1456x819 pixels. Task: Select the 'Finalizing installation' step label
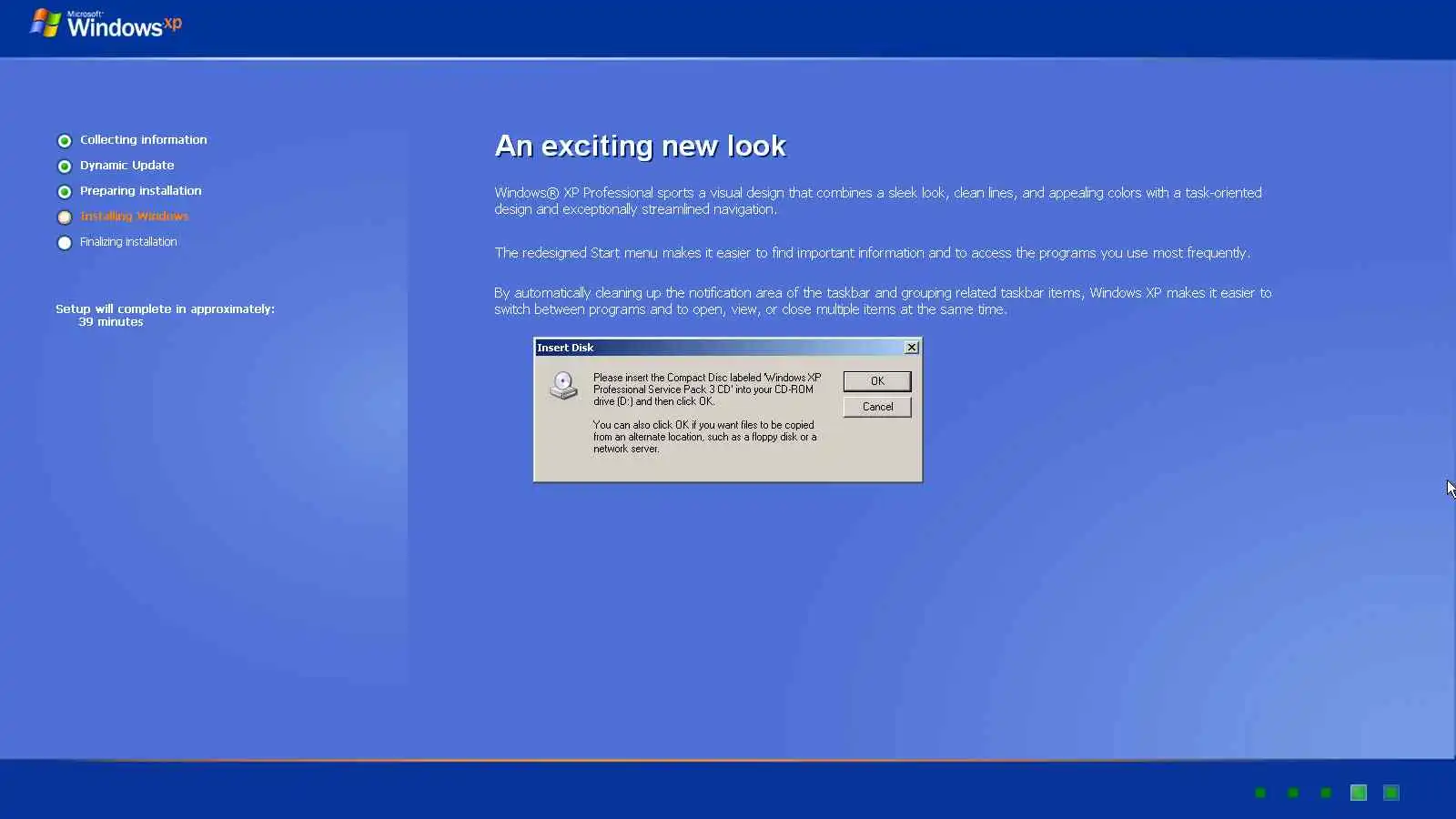coord(128,242)
